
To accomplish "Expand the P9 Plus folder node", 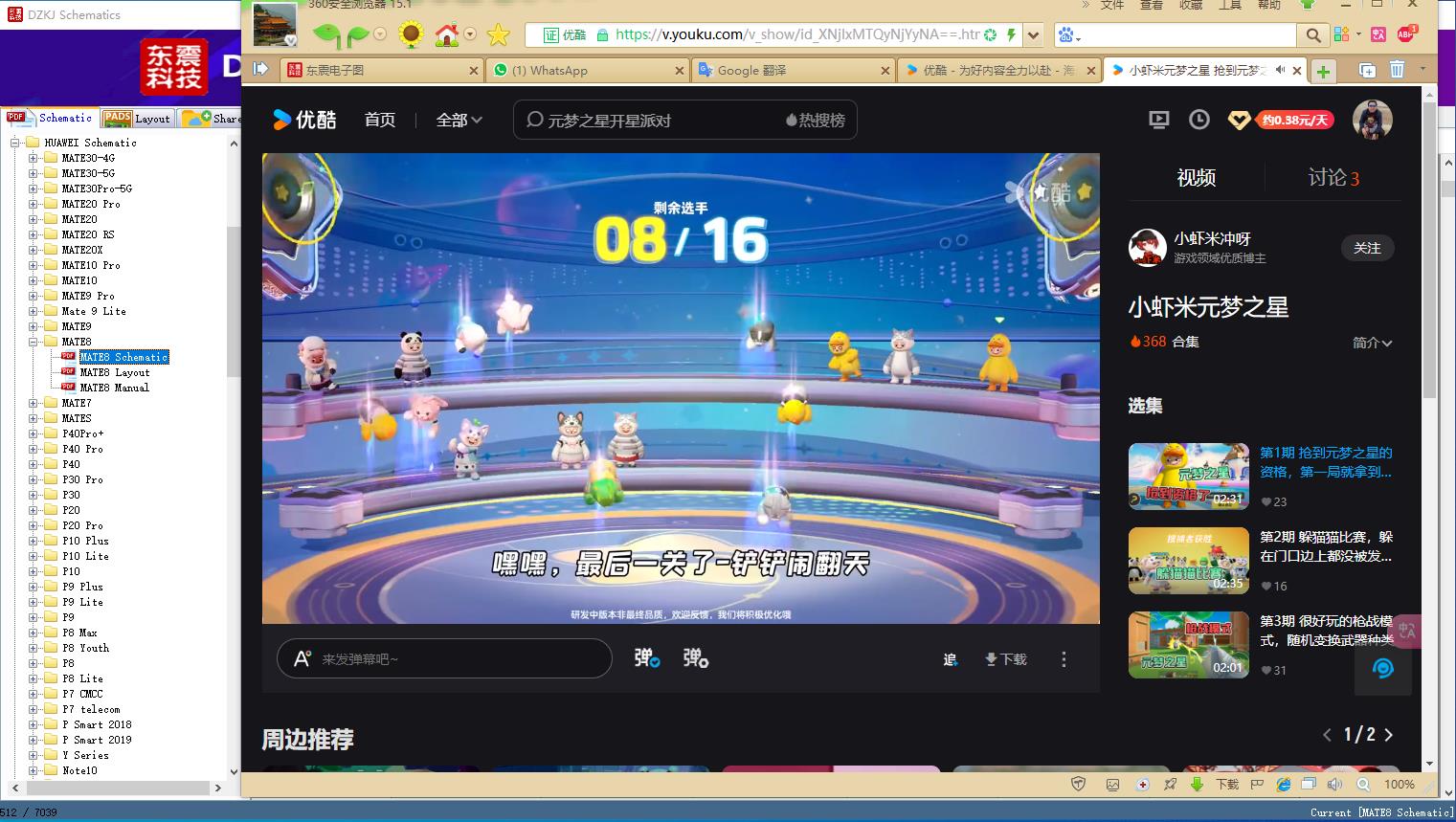I will click(34, 587).
